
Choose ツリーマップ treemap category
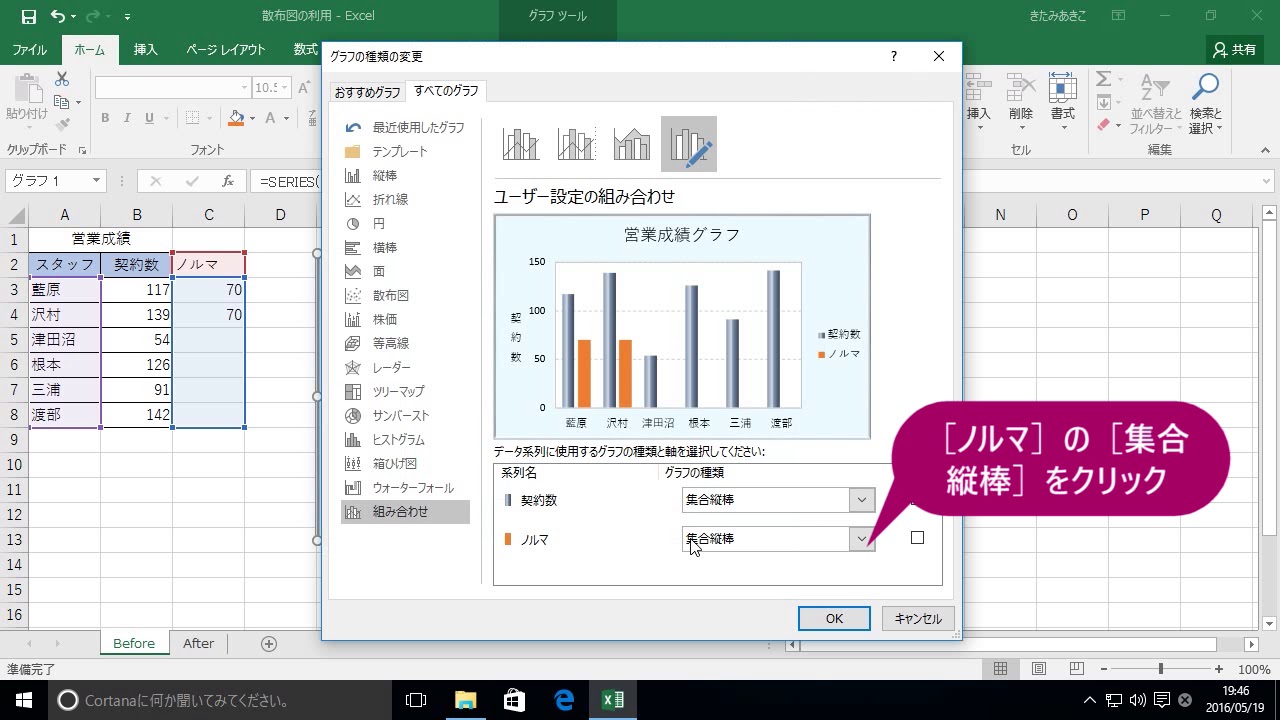[x=405, y=392]
